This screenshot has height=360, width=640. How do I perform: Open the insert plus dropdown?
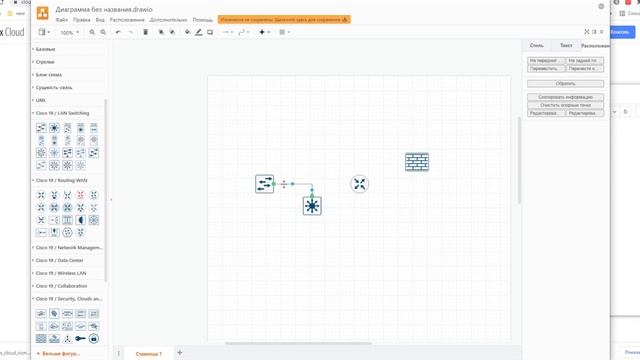click(x=264, y=32)
